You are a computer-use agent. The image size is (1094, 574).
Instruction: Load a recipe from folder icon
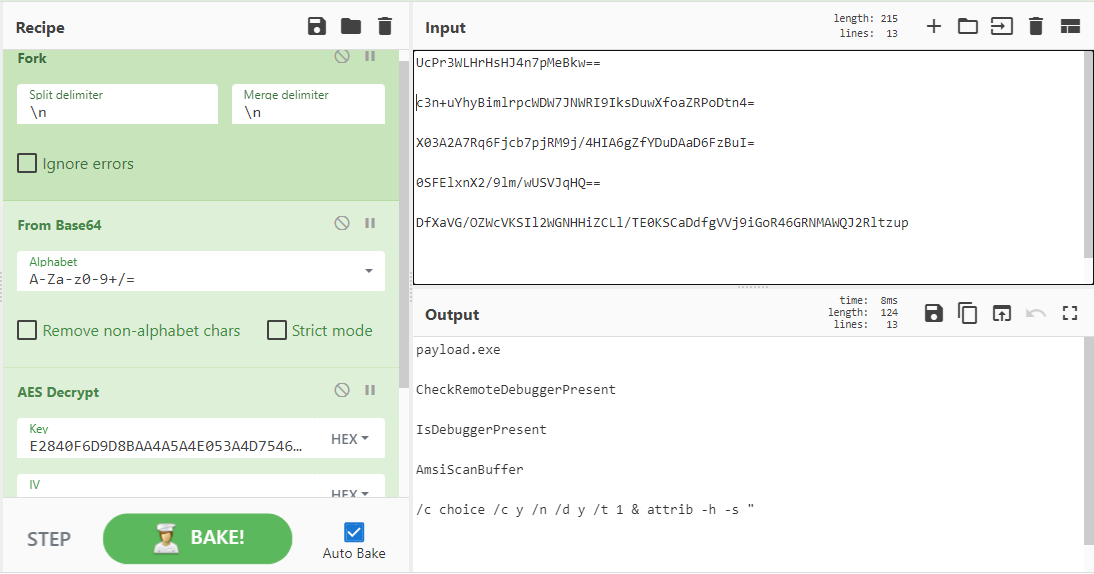click(x=351, y=27)
